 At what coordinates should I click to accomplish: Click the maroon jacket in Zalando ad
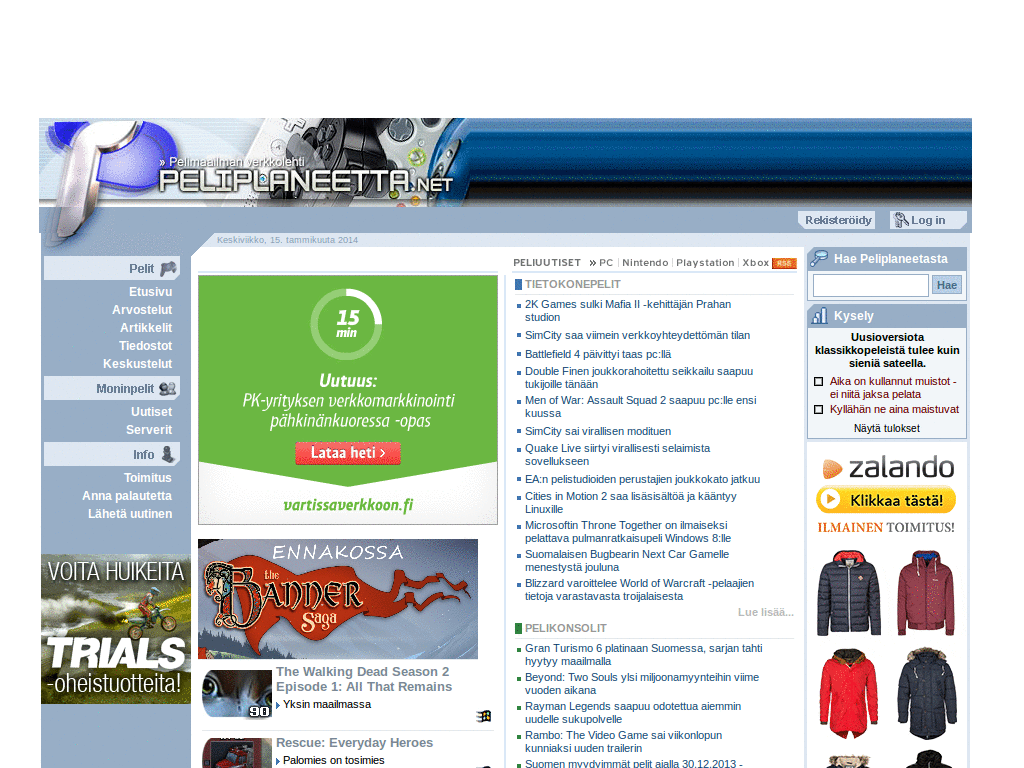pyautogui.click(x=926, y=592)
